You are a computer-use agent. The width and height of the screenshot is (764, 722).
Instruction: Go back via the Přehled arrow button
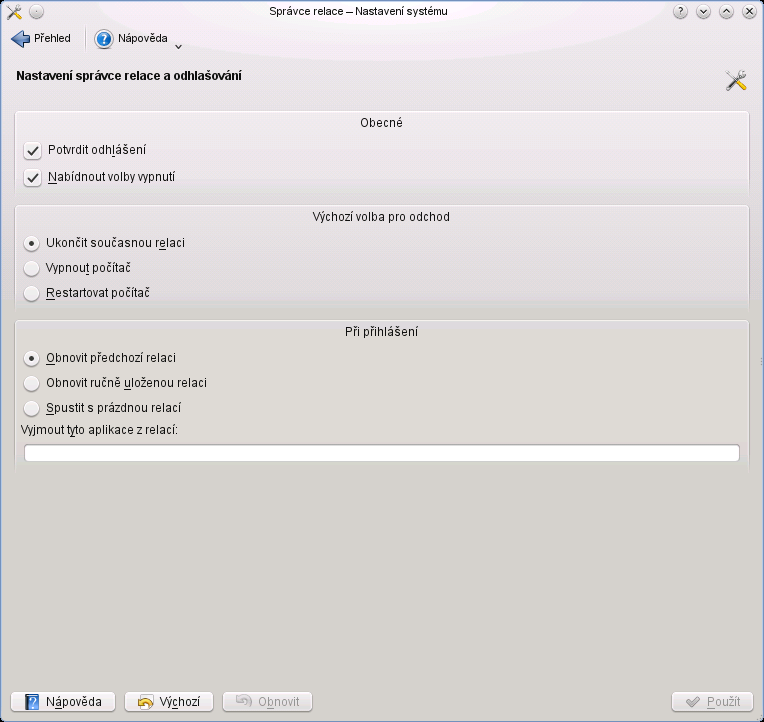(x=41, y=38)
